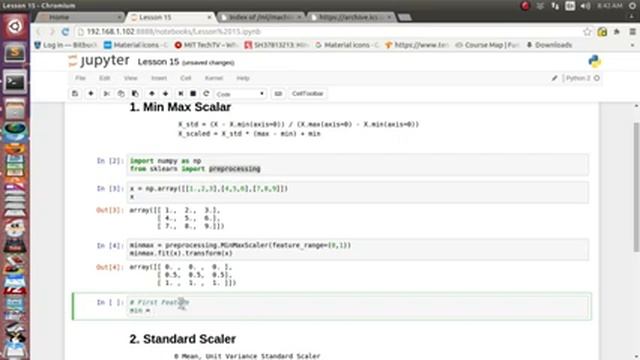
Task: Switch to the Home browser tab
Action: click(80, 17)
